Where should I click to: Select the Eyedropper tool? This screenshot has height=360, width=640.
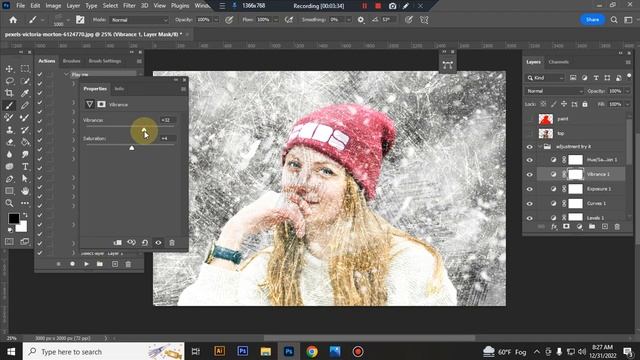pos(25,93)
